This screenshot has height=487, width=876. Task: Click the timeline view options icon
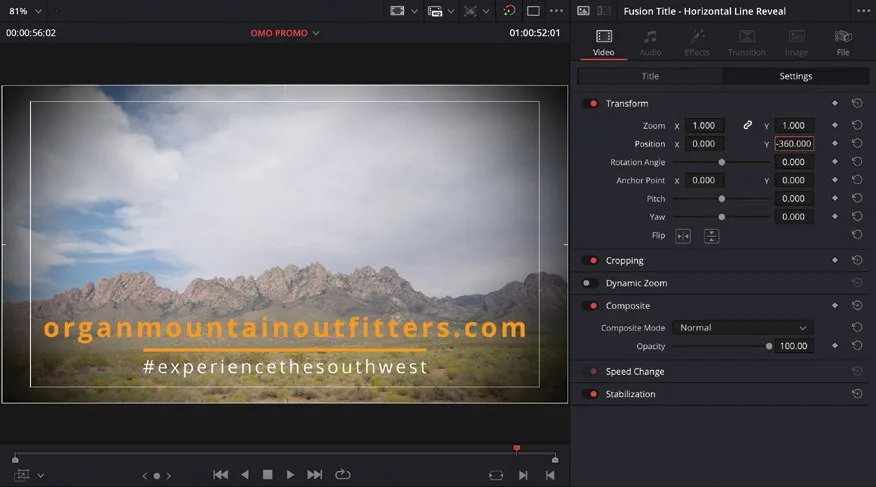tap(435, 11)
